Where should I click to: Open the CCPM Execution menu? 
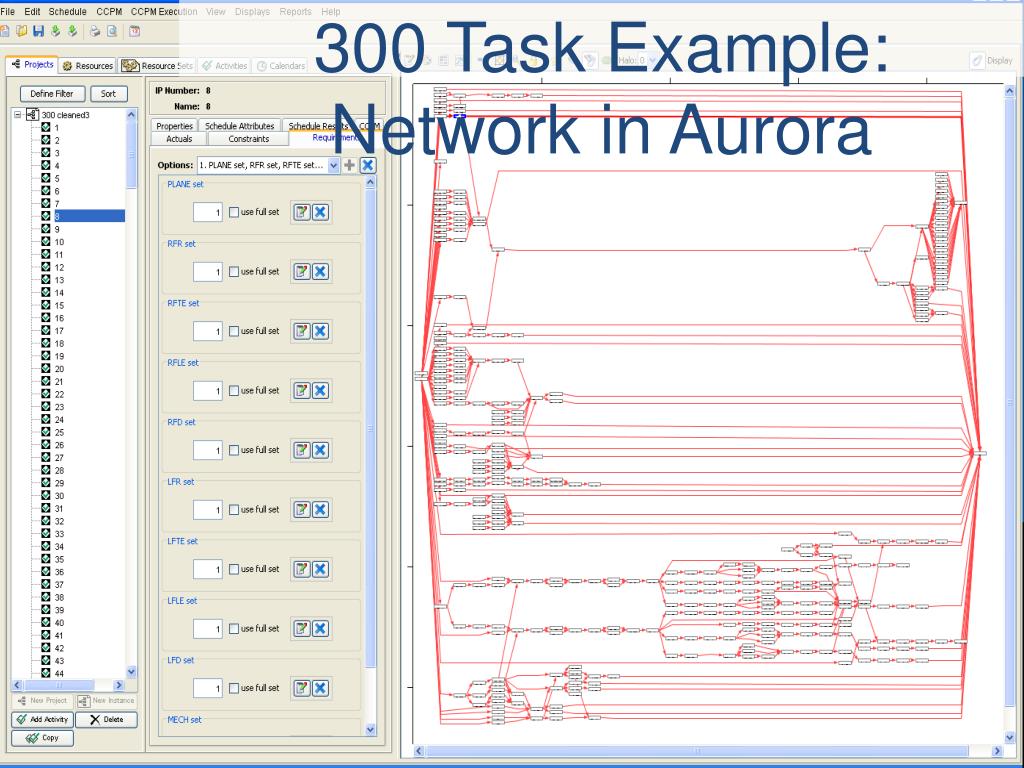click(x=164, y=11)
